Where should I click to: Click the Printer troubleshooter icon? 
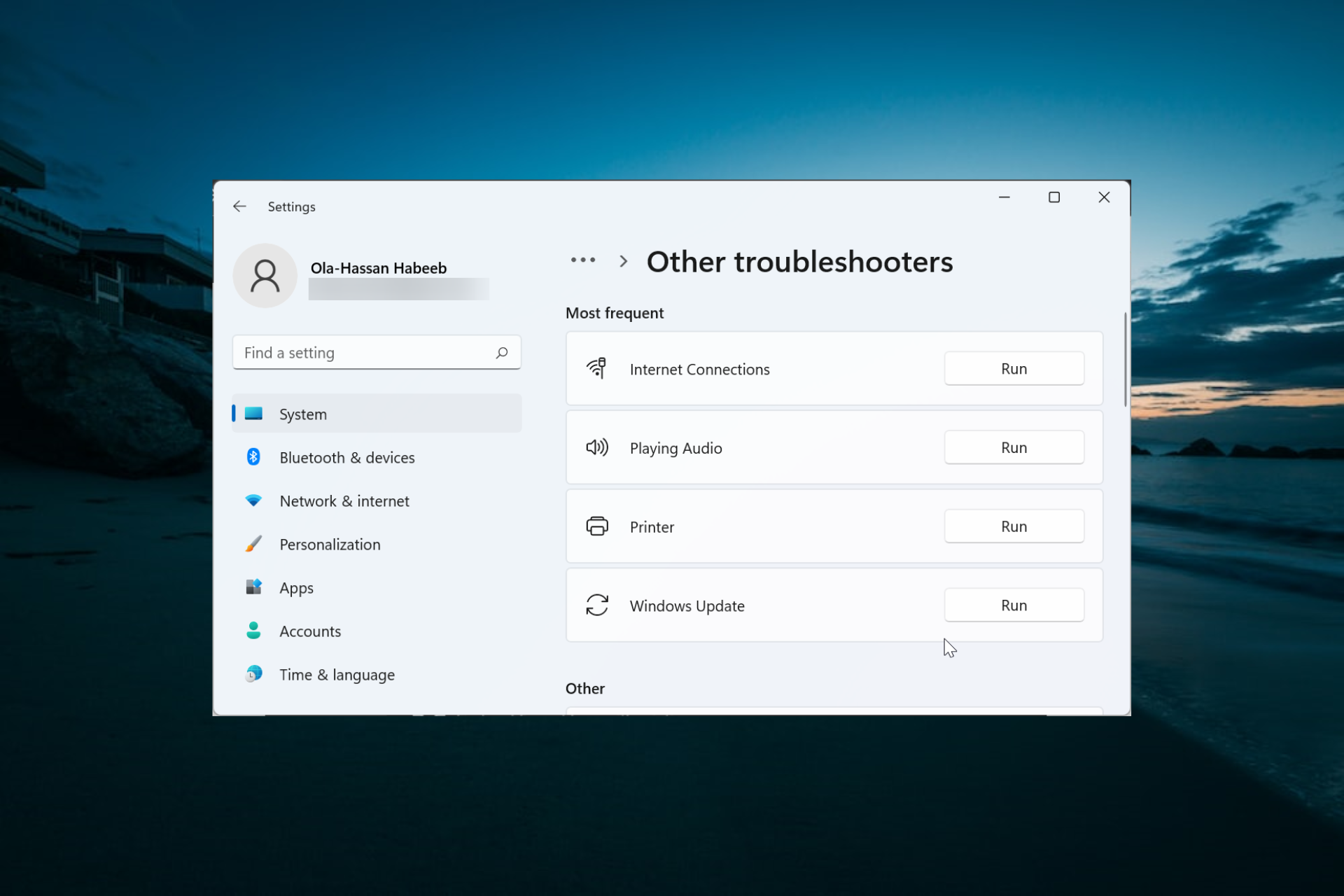pos(597,525)
